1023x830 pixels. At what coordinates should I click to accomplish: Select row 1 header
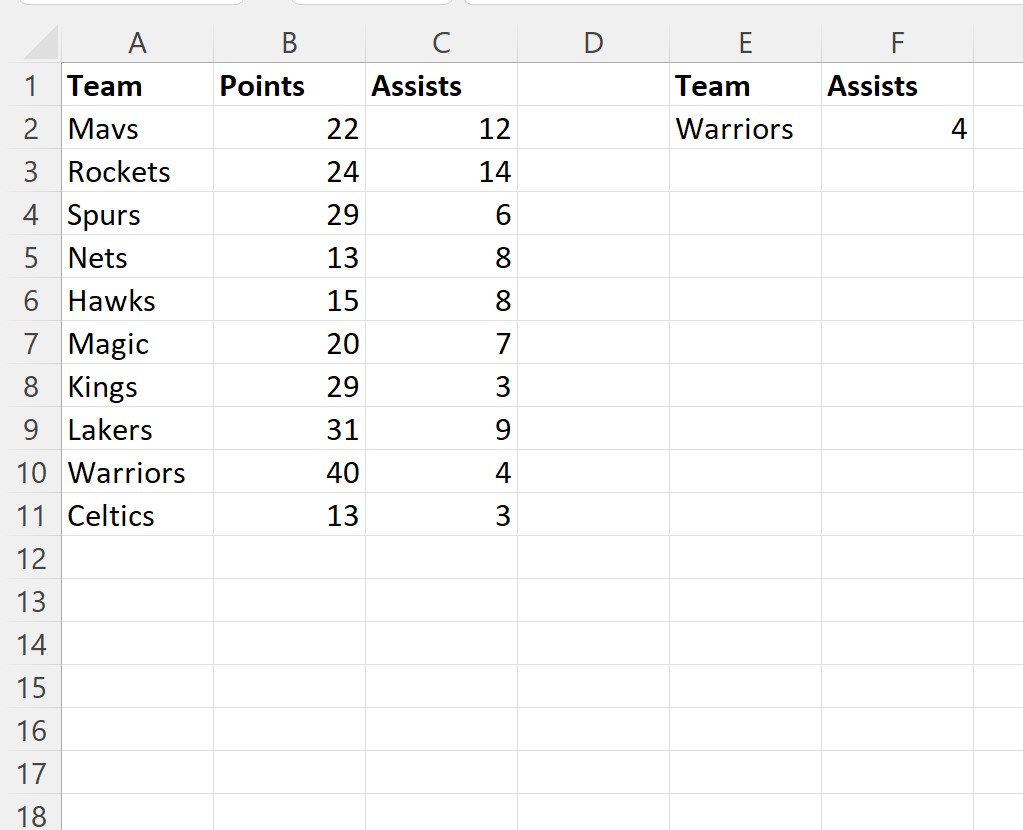pyautogui.click(x=31, y=85)
